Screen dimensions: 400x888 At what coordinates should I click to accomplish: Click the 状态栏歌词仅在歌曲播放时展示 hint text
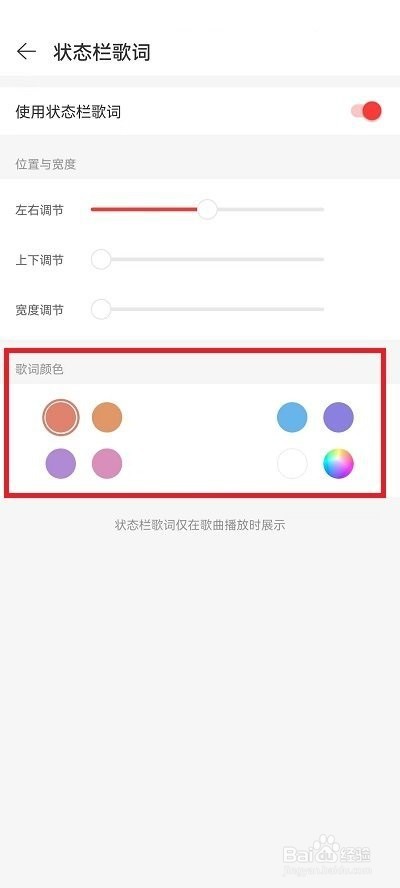(200, 525)
